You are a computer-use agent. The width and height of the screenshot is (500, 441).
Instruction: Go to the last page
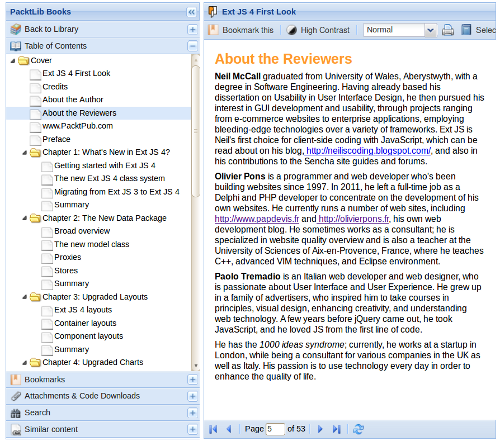337,429
